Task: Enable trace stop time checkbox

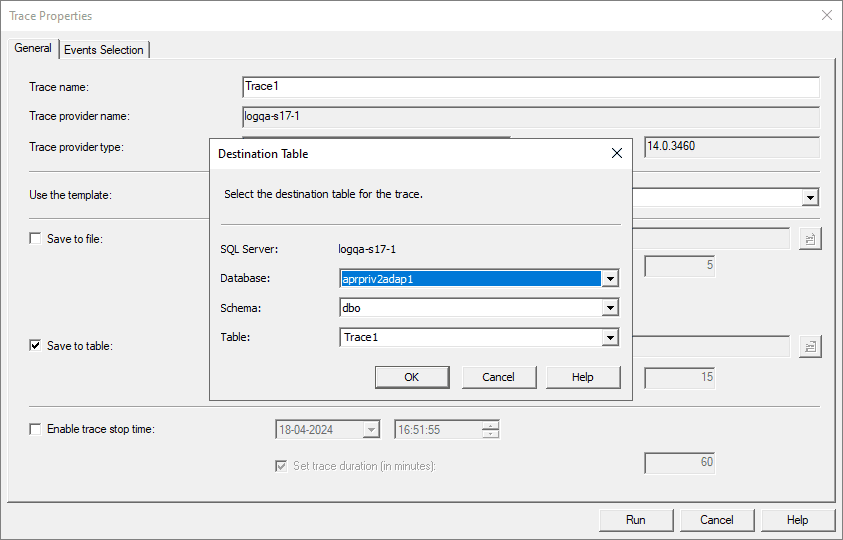Action: pos(35,429)
